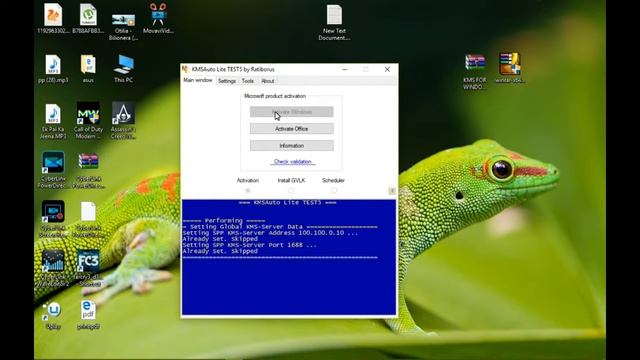The image size is (640, 360).
Task: Switch to the Tools tab
Action: [248, 81]
